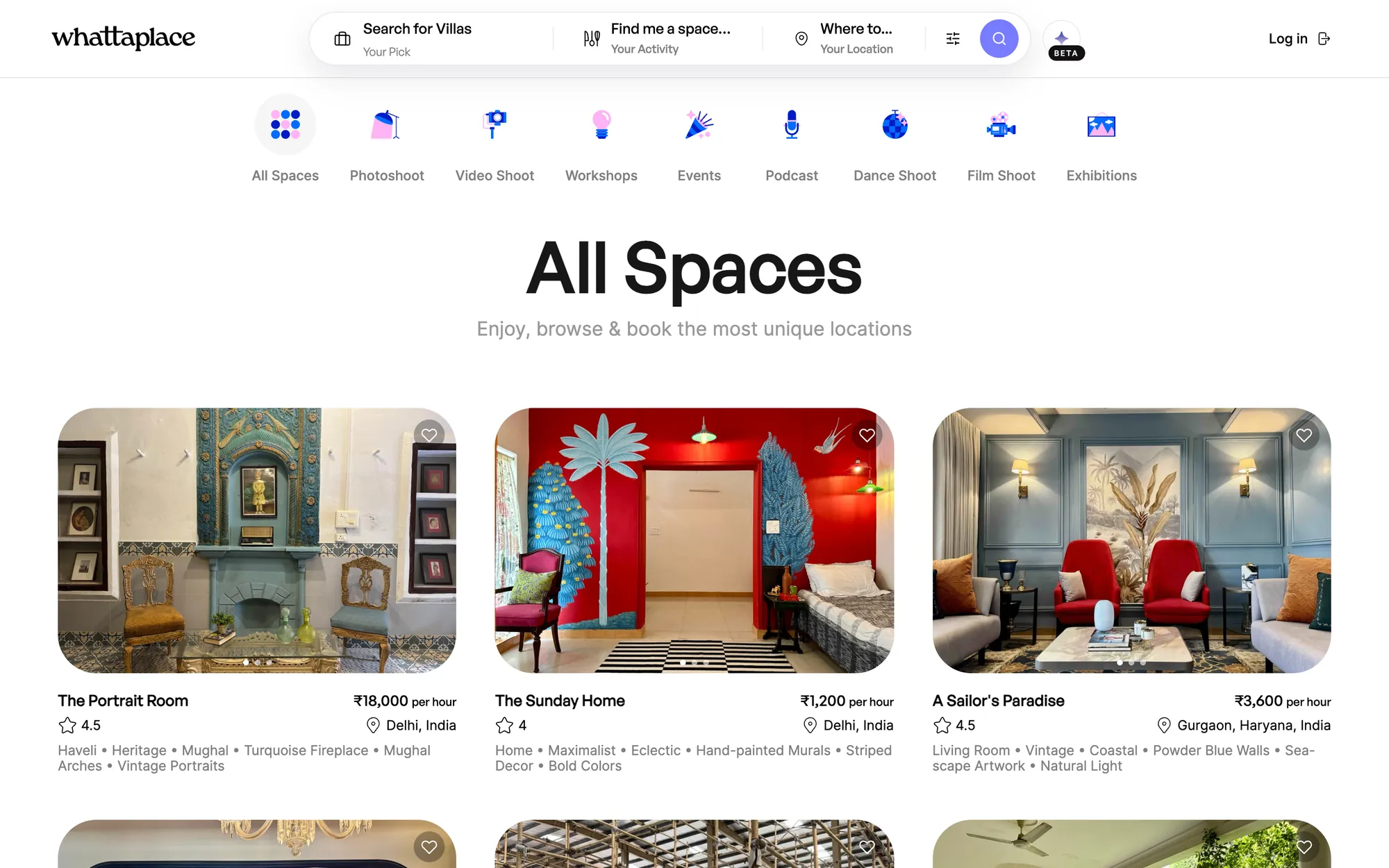Select the Workshops lightbulb icon

point(601,125)
